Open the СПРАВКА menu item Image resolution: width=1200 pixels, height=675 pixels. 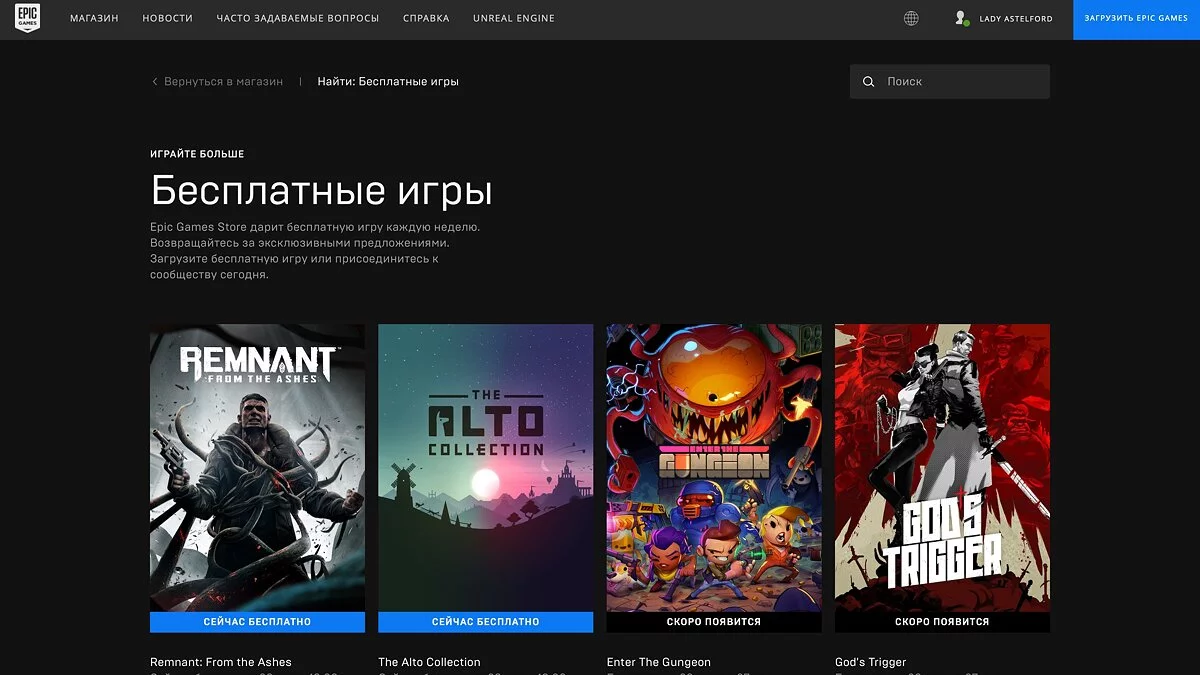(x=426, y=18)
